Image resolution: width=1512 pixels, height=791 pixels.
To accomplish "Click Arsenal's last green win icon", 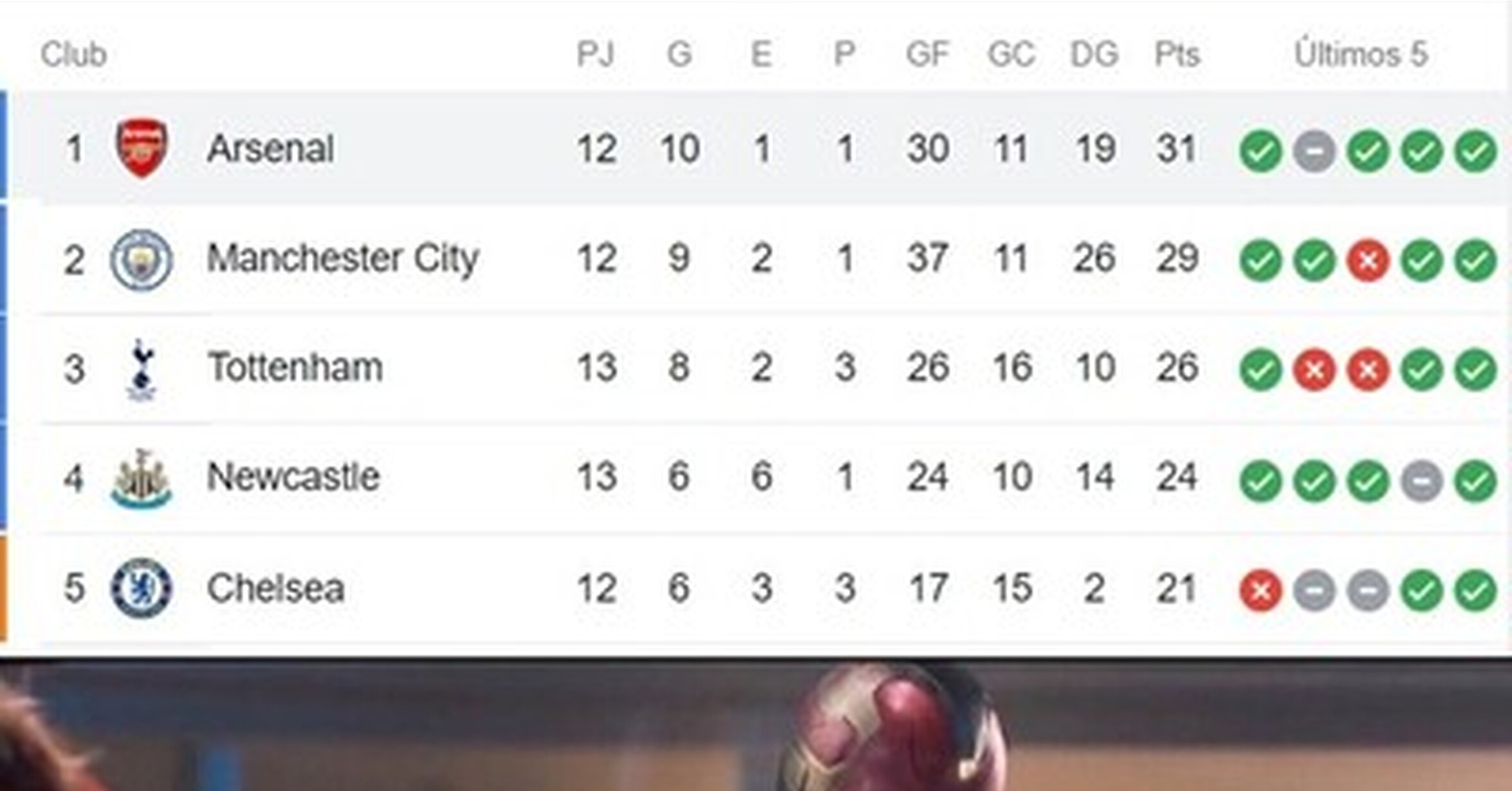I will (1475, 151).
